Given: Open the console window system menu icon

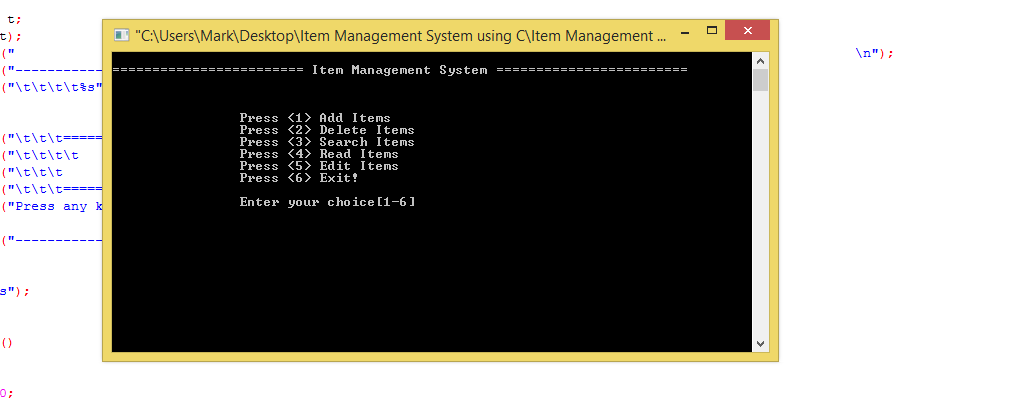Looking at the screenshot, I should [122, 35].
